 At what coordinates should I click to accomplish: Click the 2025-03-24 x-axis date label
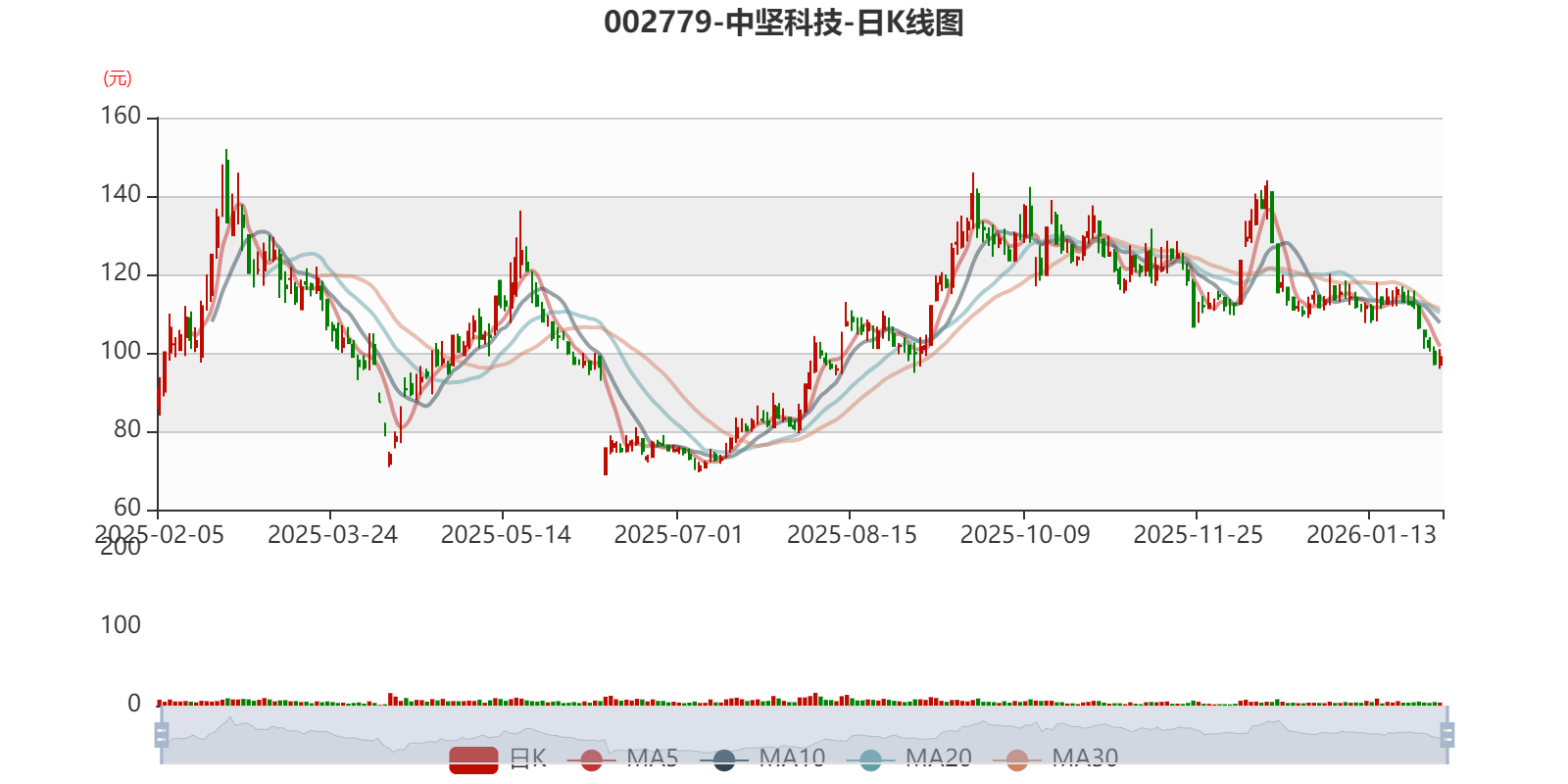tap(332, 535)
